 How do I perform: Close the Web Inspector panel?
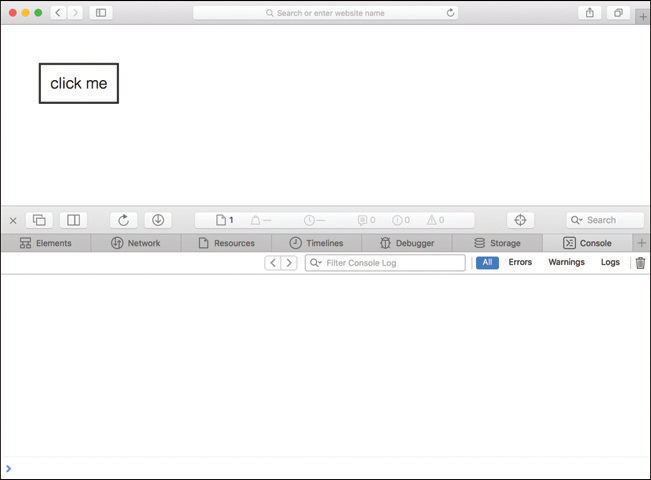pos(13,220)
